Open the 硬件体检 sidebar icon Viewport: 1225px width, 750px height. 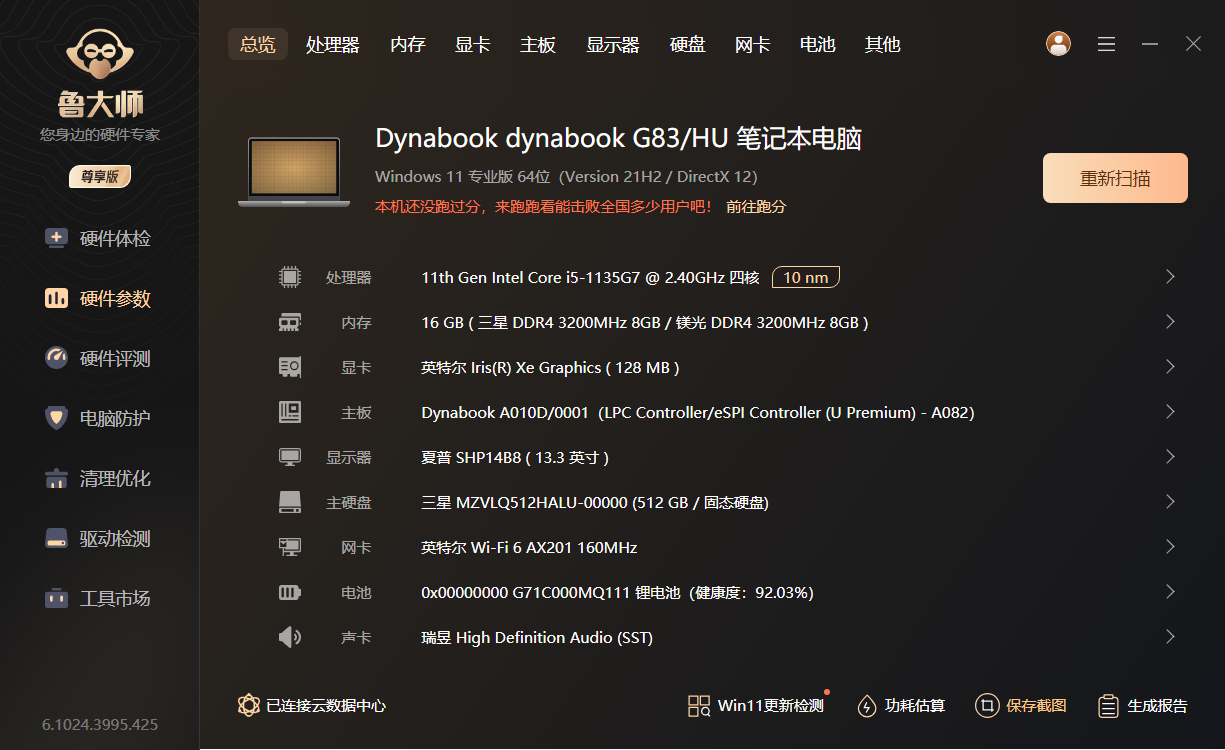(57, 239)
